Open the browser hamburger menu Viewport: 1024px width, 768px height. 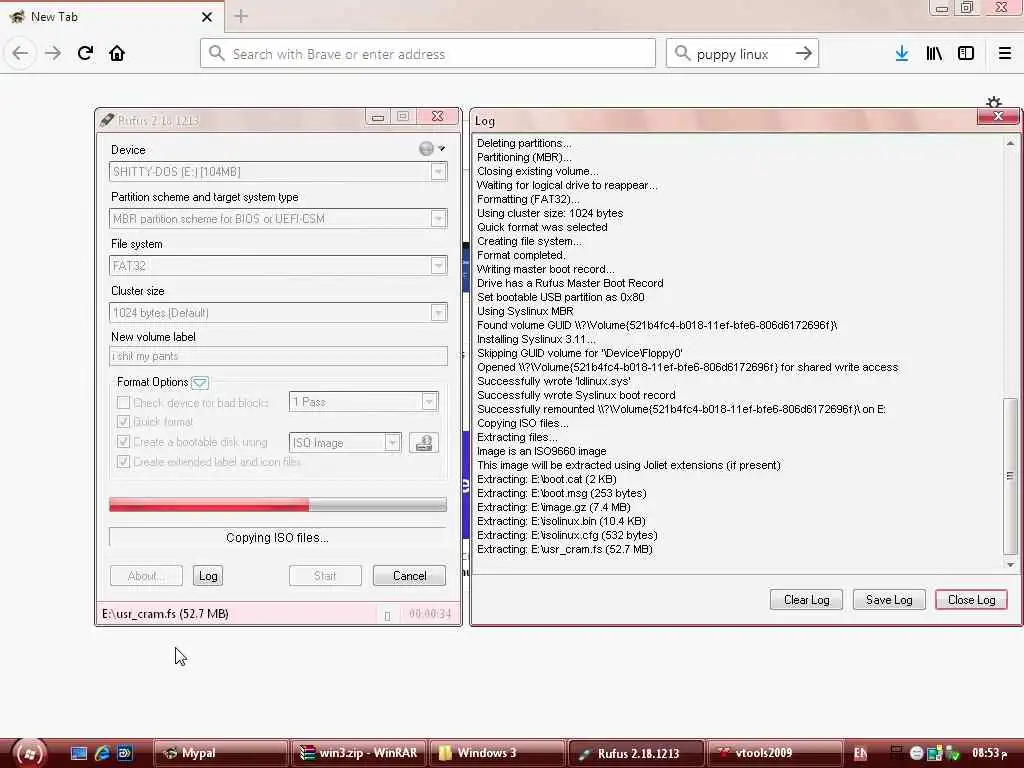[x=1005, y=54]
